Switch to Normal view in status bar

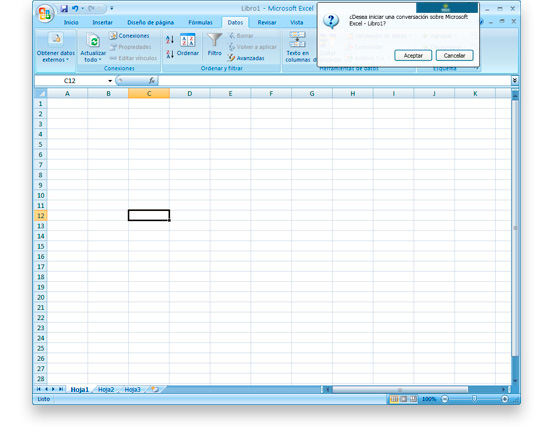394,399
